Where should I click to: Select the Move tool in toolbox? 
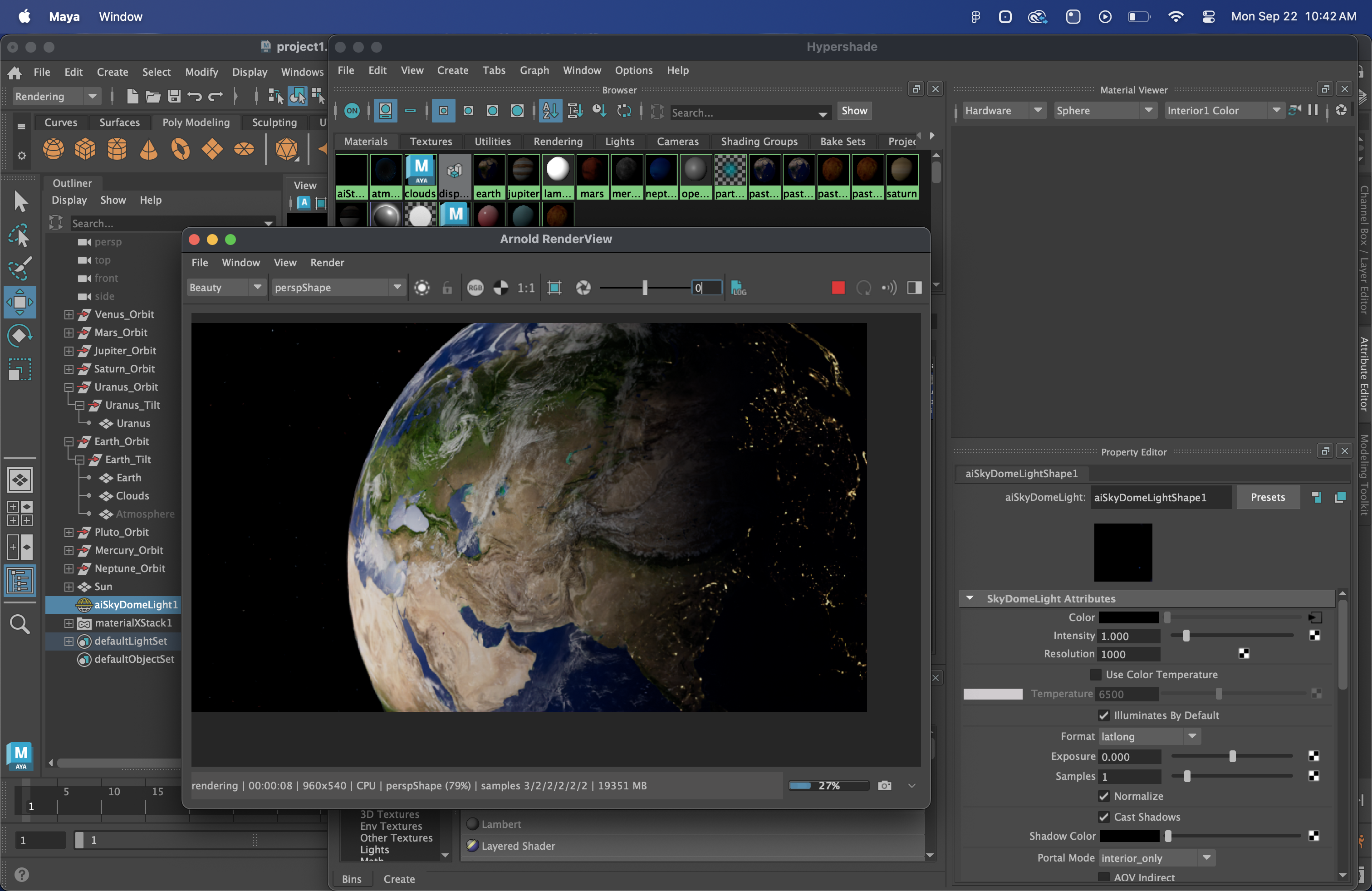coord(20,302)
